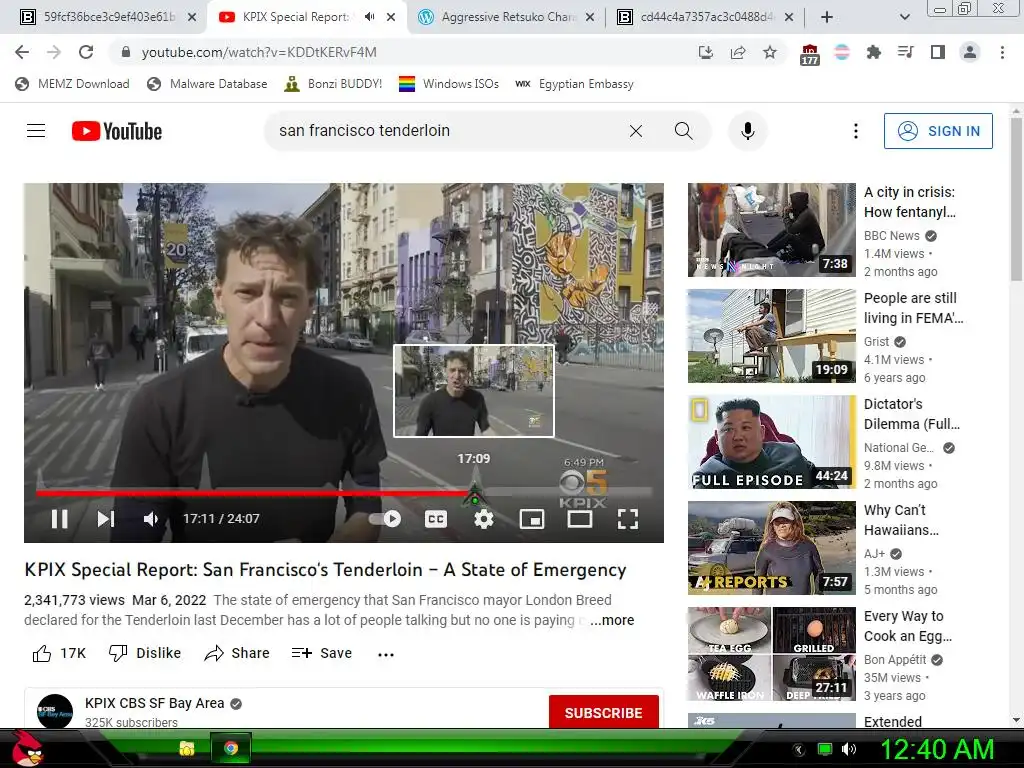This screenshot has width=1024, height=768.
Task: Seek on the red video progress bar
Action: pos(255,493)
